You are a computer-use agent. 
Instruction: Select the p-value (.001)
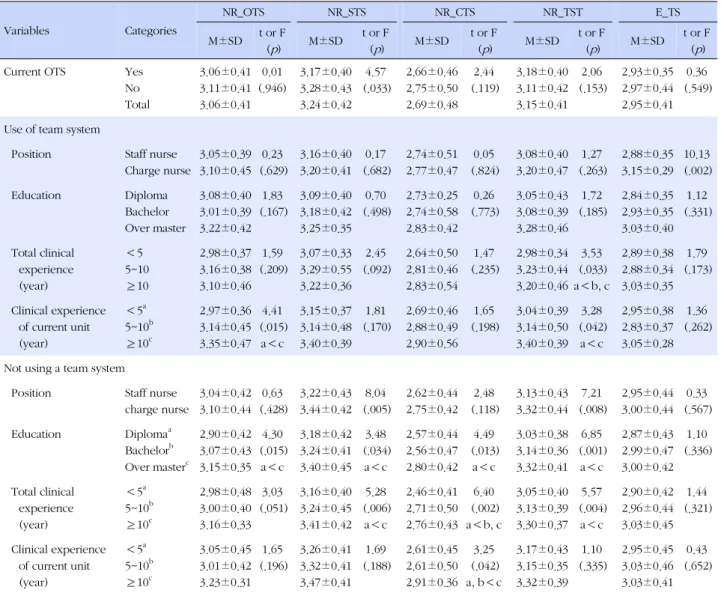point(593,450)
